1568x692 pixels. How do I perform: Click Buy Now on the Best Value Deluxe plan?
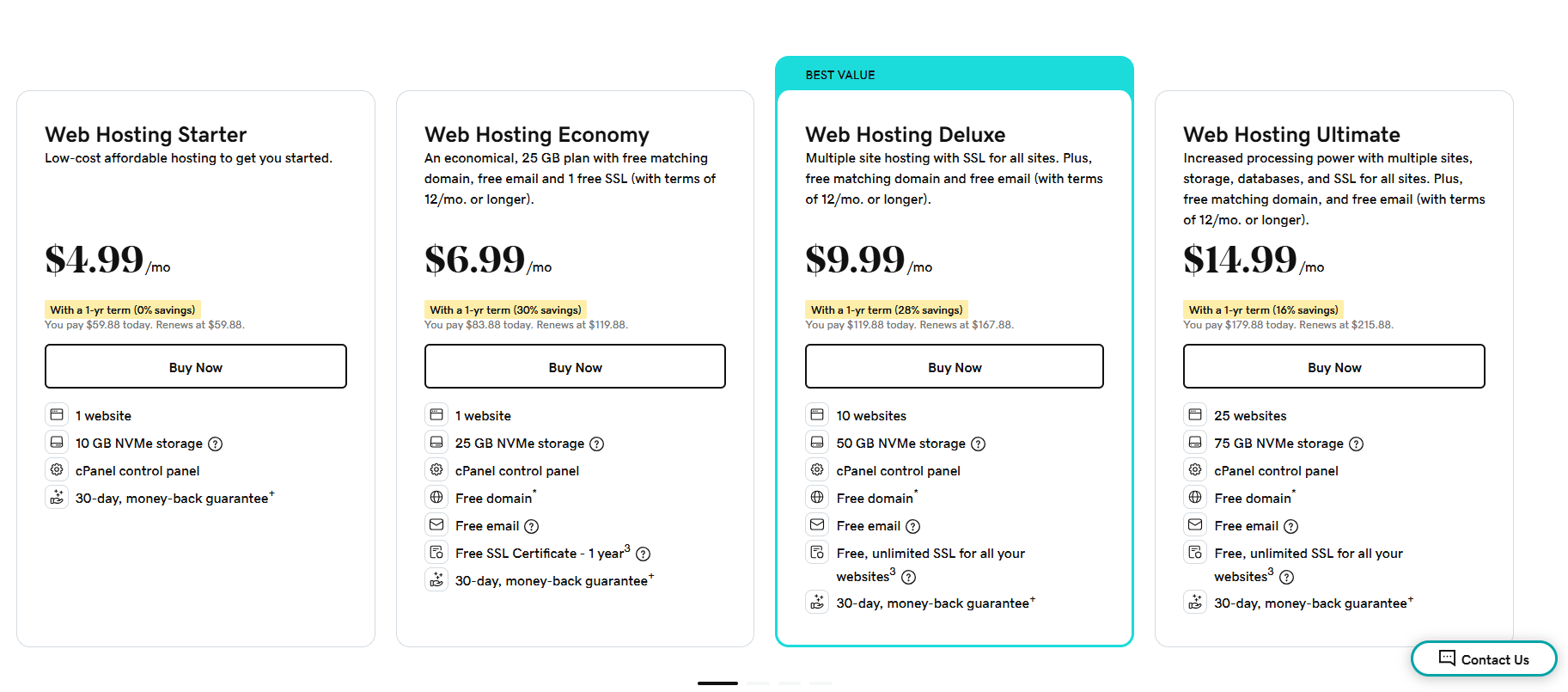click(954, 366)
